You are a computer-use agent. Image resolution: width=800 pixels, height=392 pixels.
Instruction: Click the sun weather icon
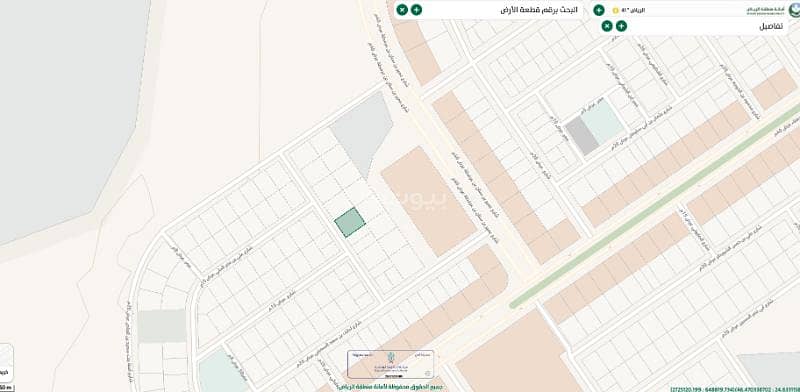click(x=615, y=10)
